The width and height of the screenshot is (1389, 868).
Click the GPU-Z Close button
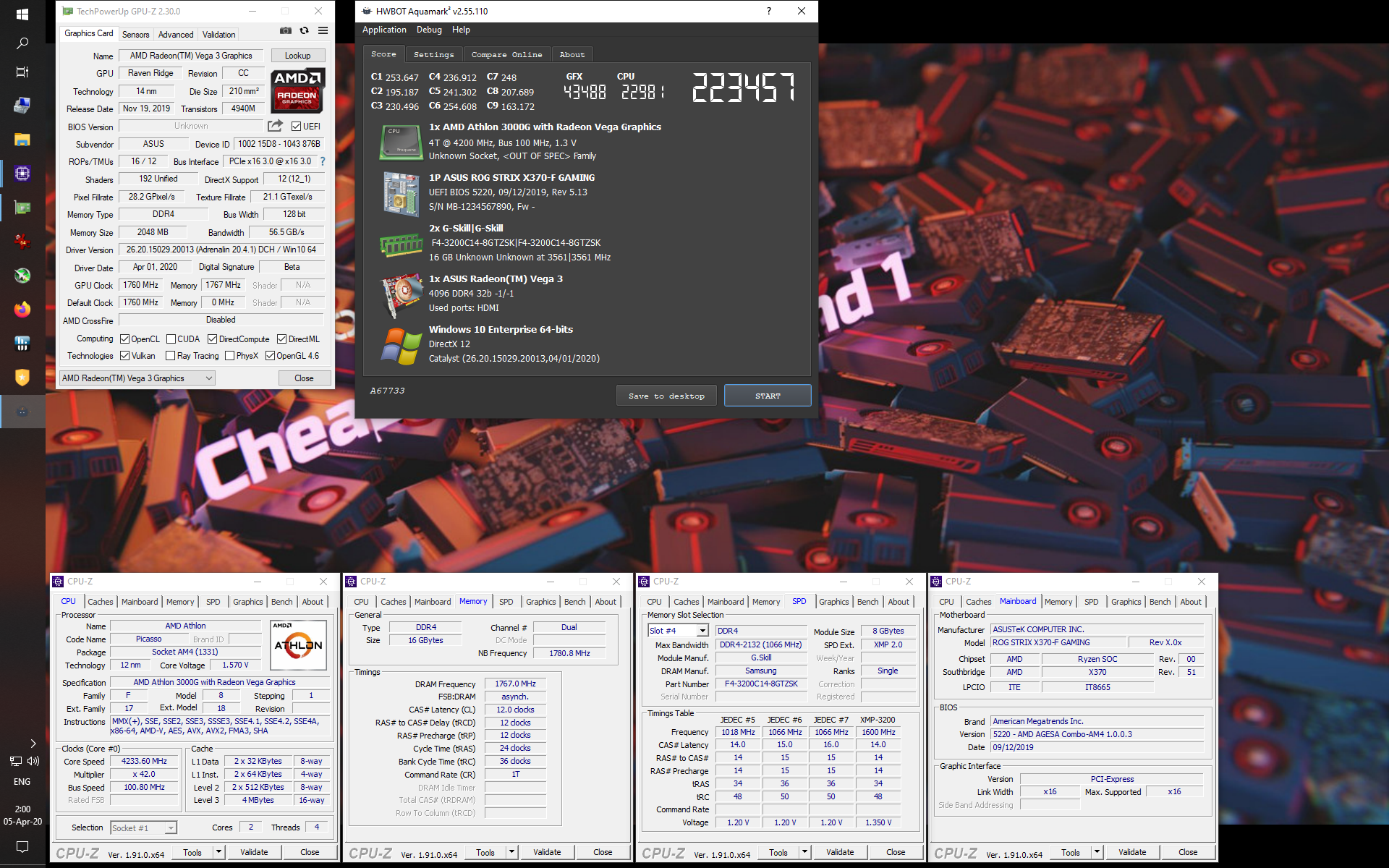tap(304, 378)
